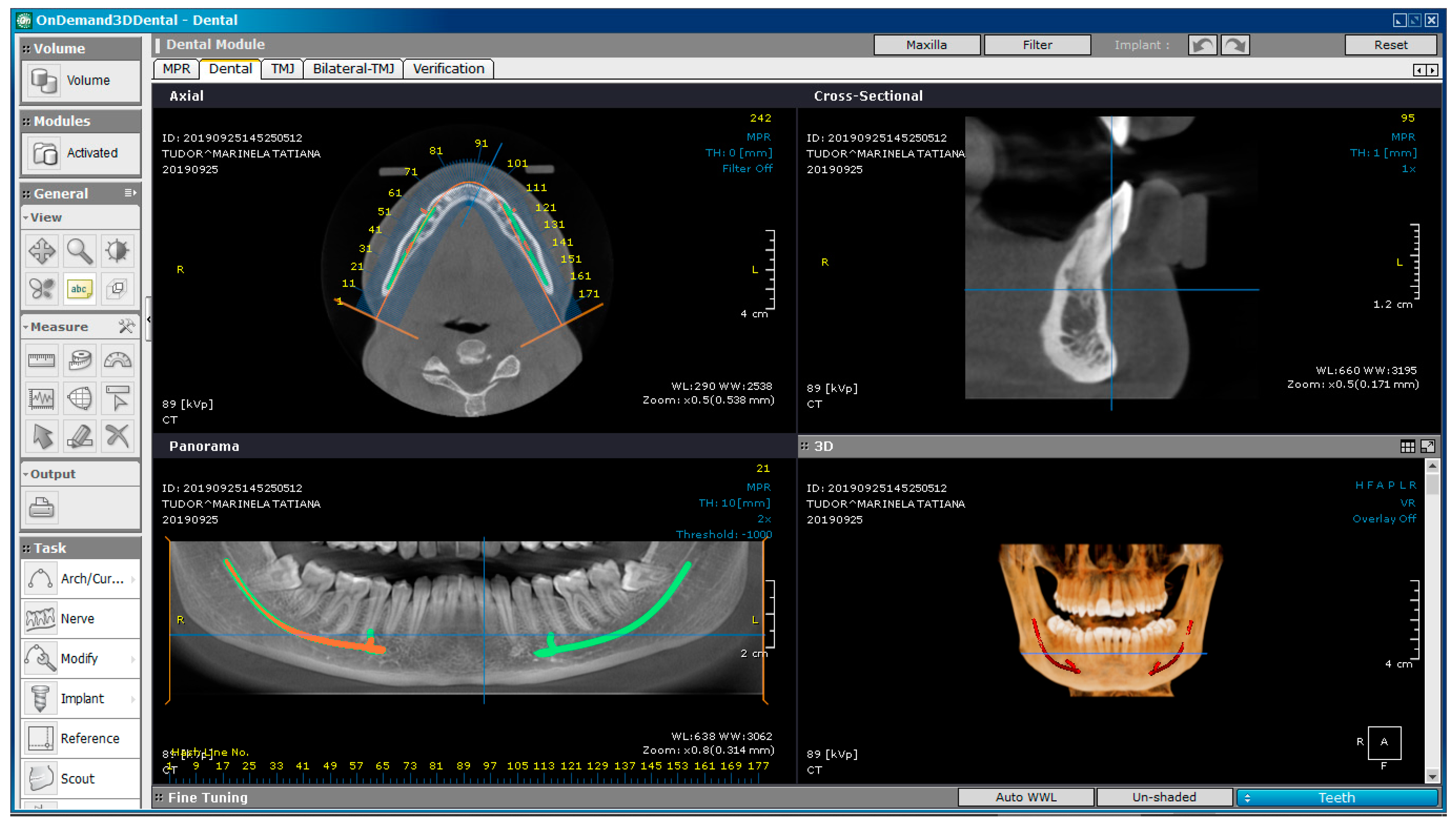Collapse the Output section
The width and height of the screenshot is (1456, 823).
click(26, 474)
